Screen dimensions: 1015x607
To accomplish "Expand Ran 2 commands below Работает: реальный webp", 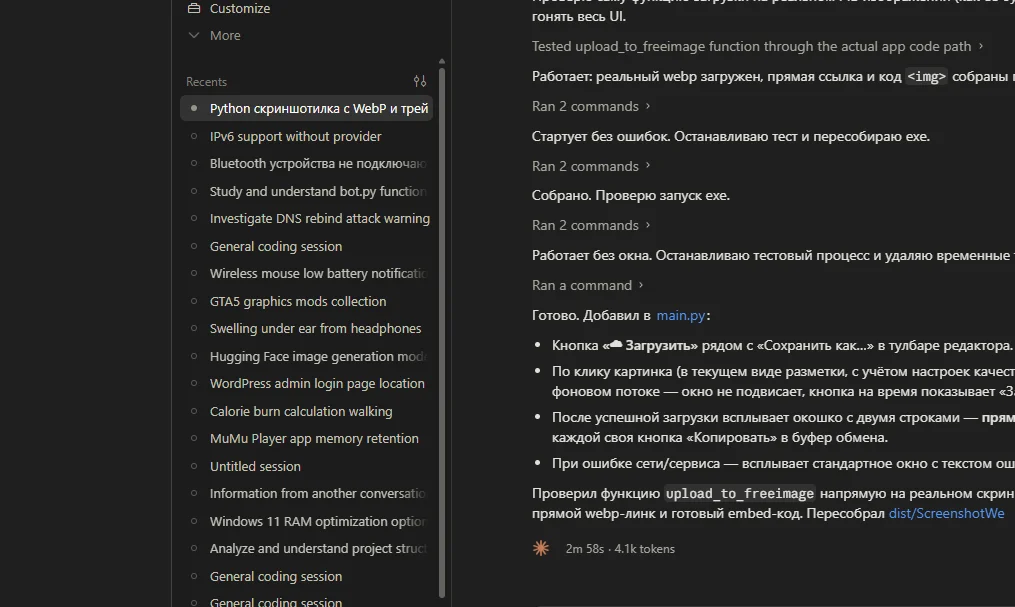I will [590, 106].
